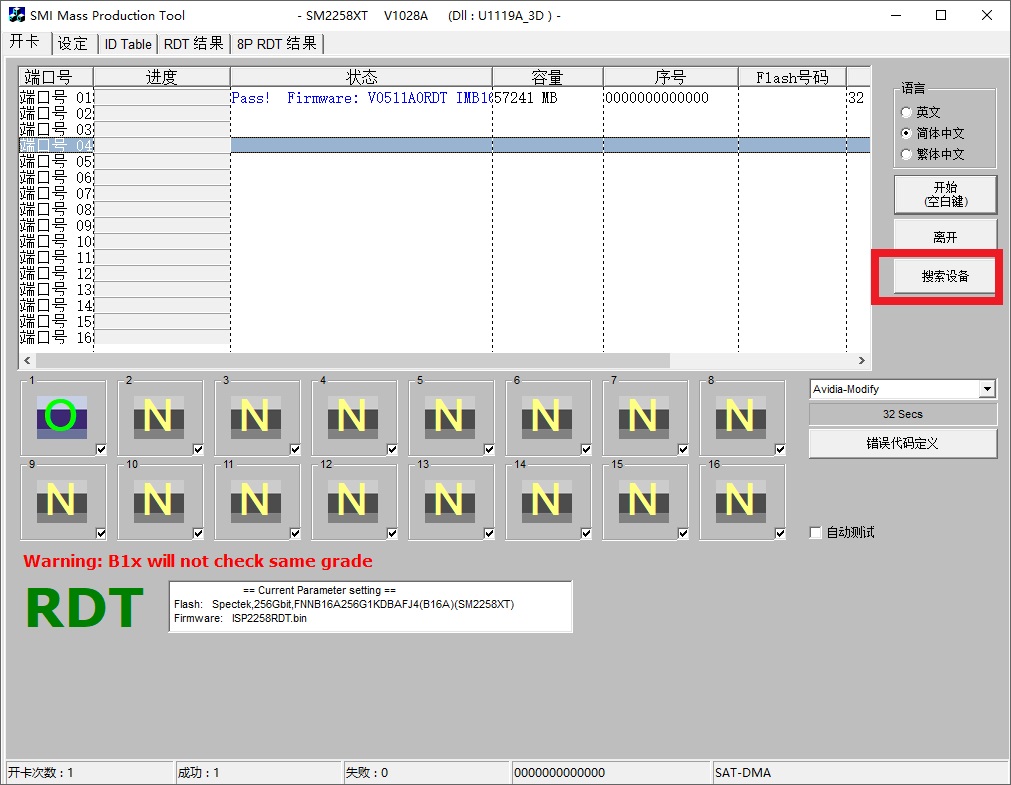Click the 搜索设备 button
The height and width of the screenshot is (785, 1011).
tap(944, 276)
